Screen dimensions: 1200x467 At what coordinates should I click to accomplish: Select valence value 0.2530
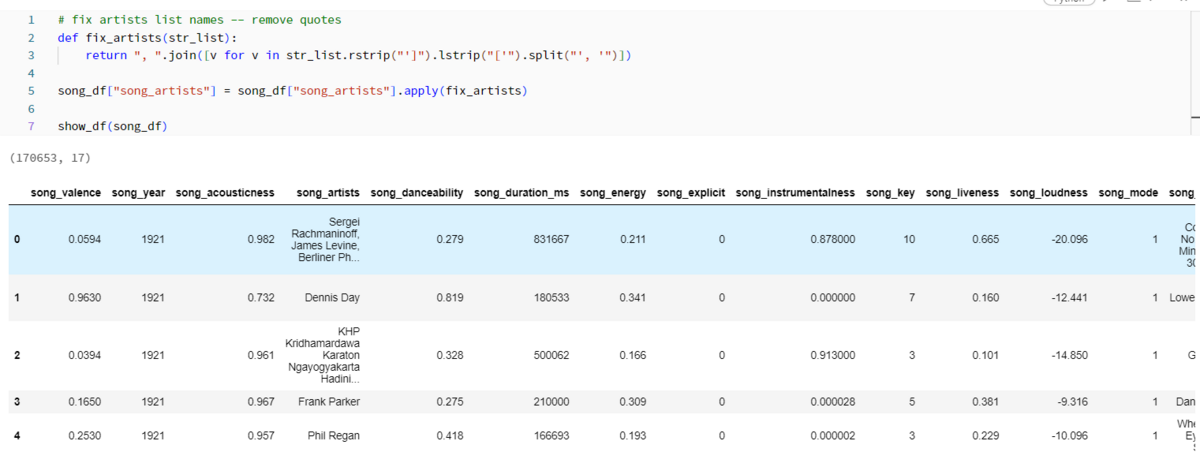click(83, 436)
